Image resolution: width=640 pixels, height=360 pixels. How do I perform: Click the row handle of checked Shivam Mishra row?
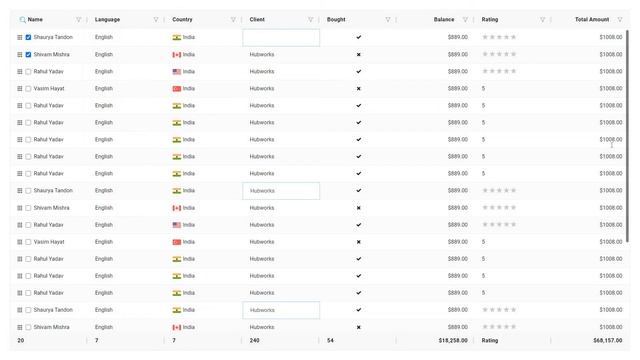pyautogui.click(x=20, y=54)
